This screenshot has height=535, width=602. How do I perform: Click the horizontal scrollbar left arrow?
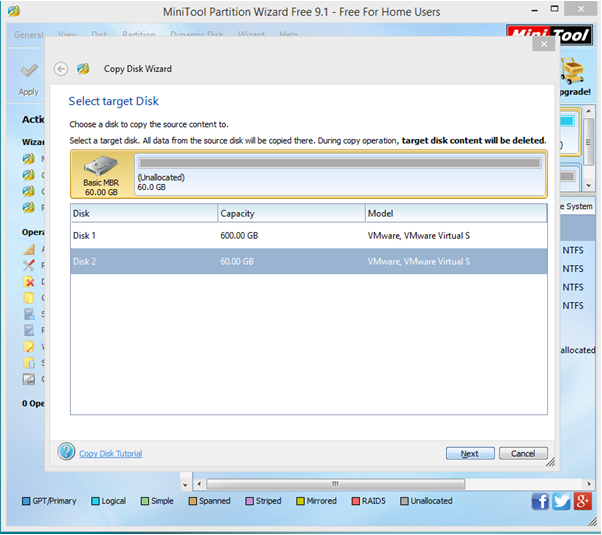pos(199,484)
